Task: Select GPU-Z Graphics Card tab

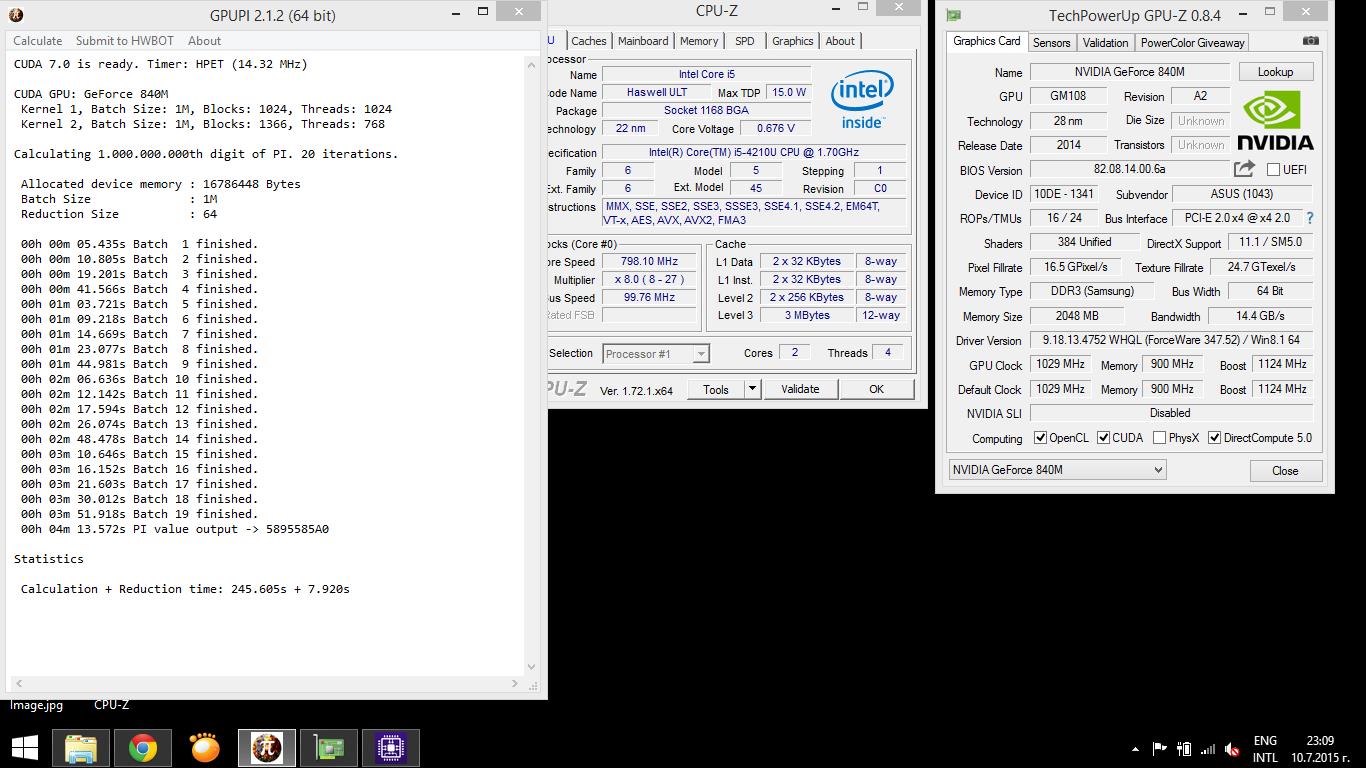Action: tap(986, 41)
